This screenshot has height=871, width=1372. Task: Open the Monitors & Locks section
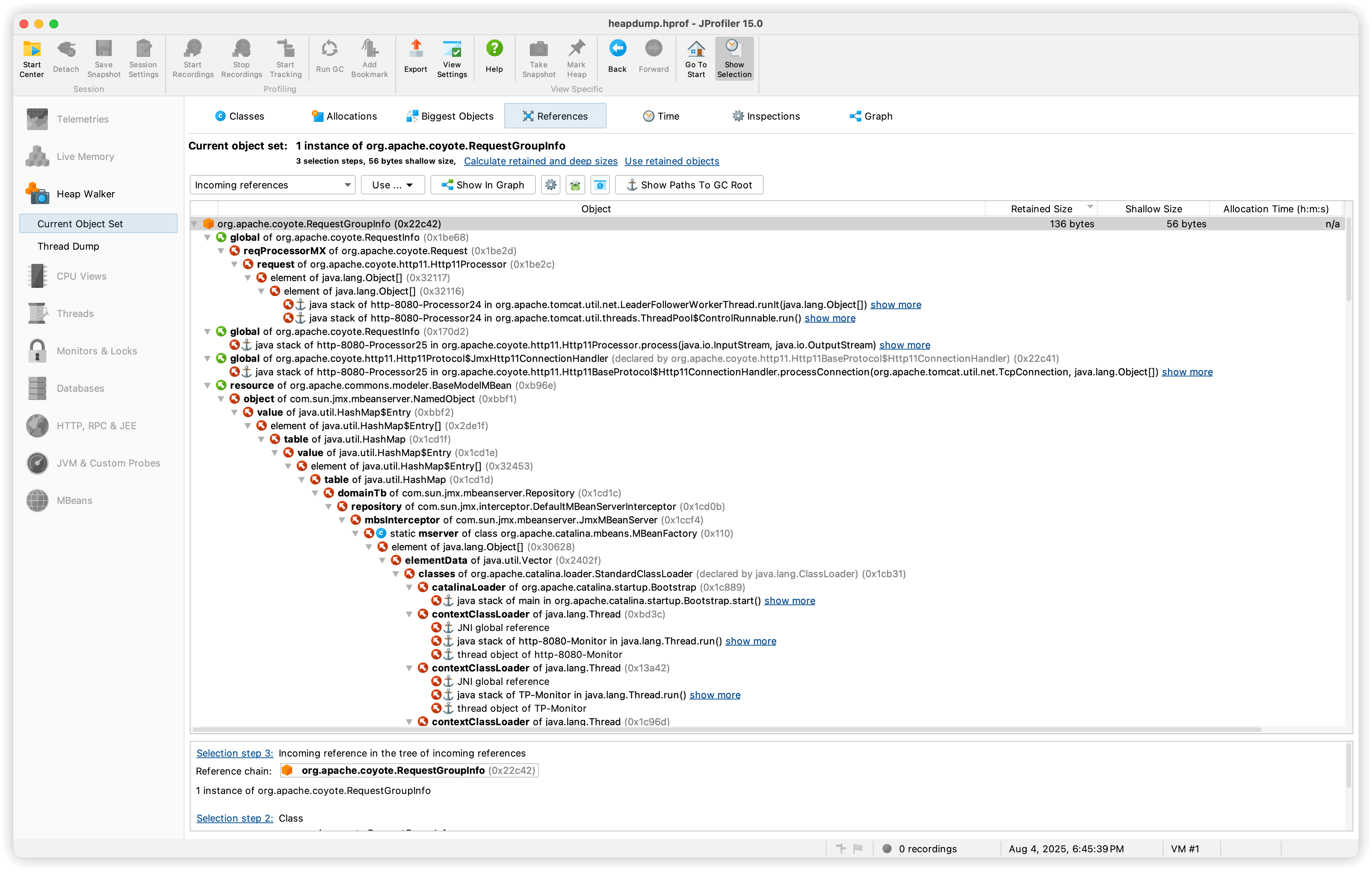pyautogui.click(x=97, y=351)
